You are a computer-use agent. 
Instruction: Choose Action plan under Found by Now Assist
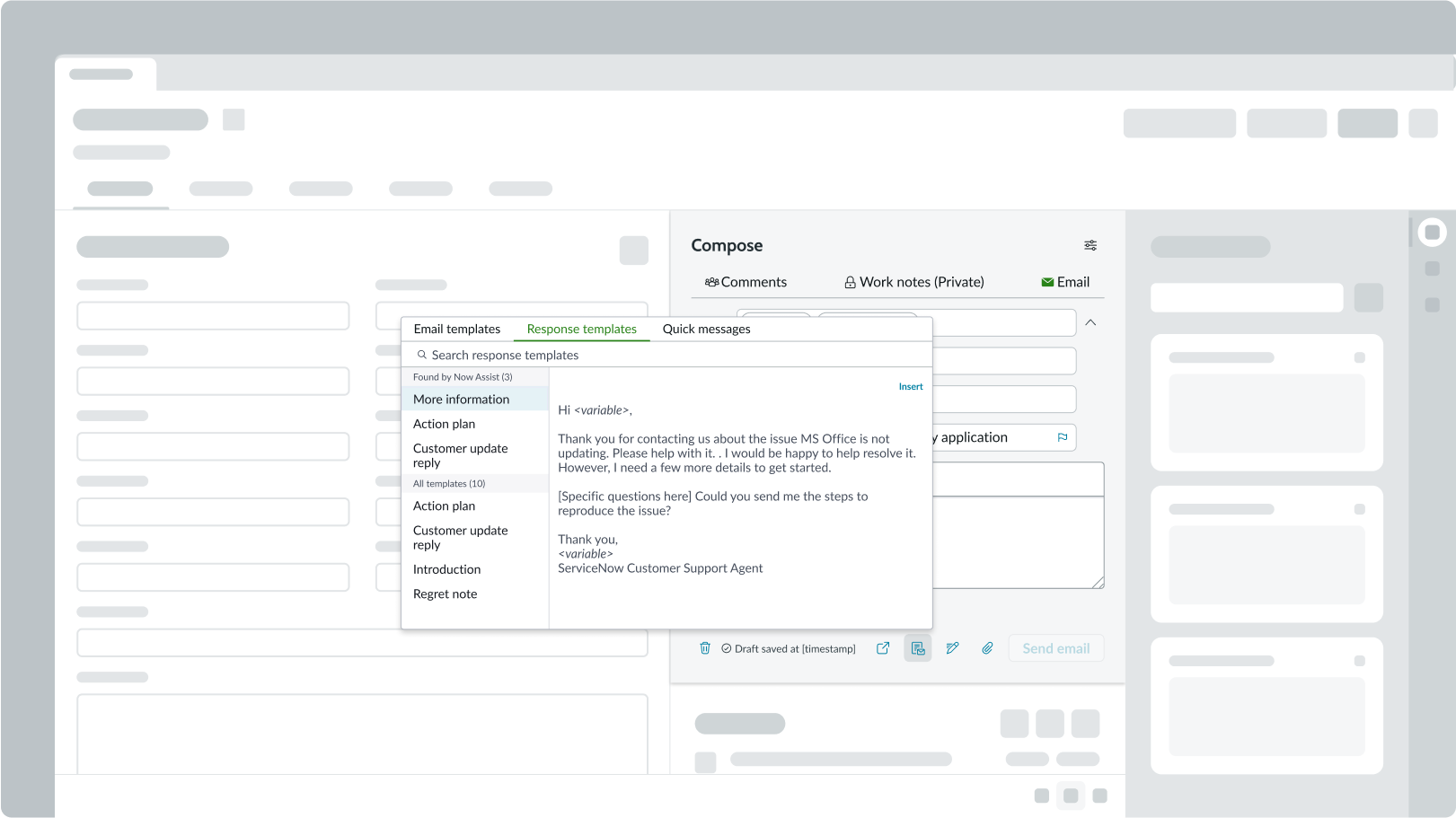coord(475,424)
